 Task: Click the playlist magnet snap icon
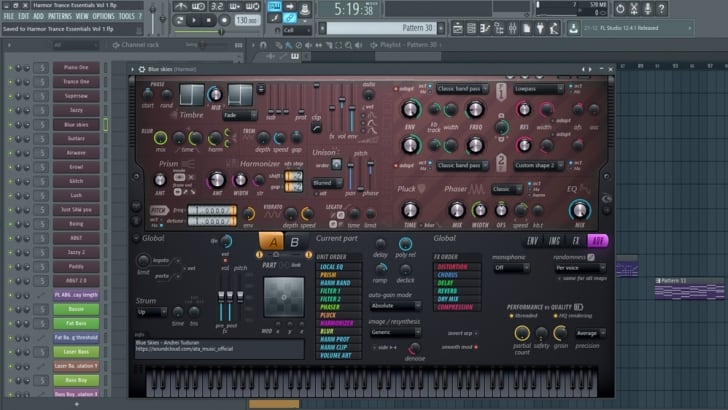coord(263,45)
